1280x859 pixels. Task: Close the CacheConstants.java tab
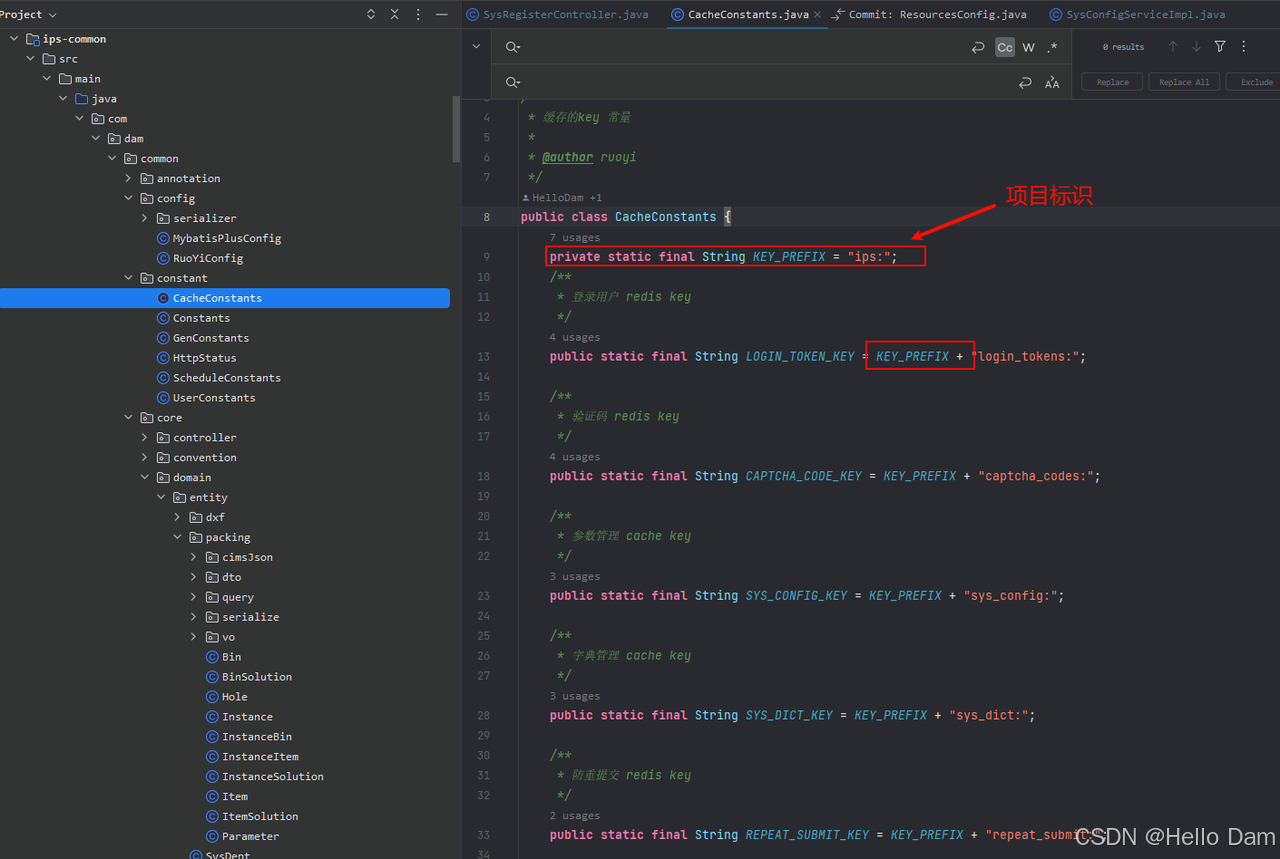click(818, 15)
